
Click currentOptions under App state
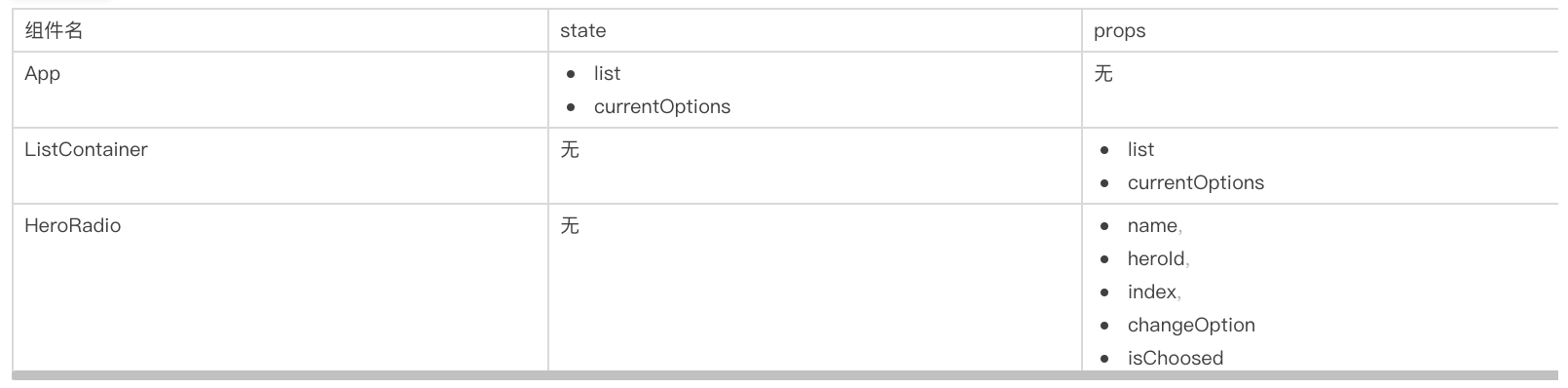point(662,106)
